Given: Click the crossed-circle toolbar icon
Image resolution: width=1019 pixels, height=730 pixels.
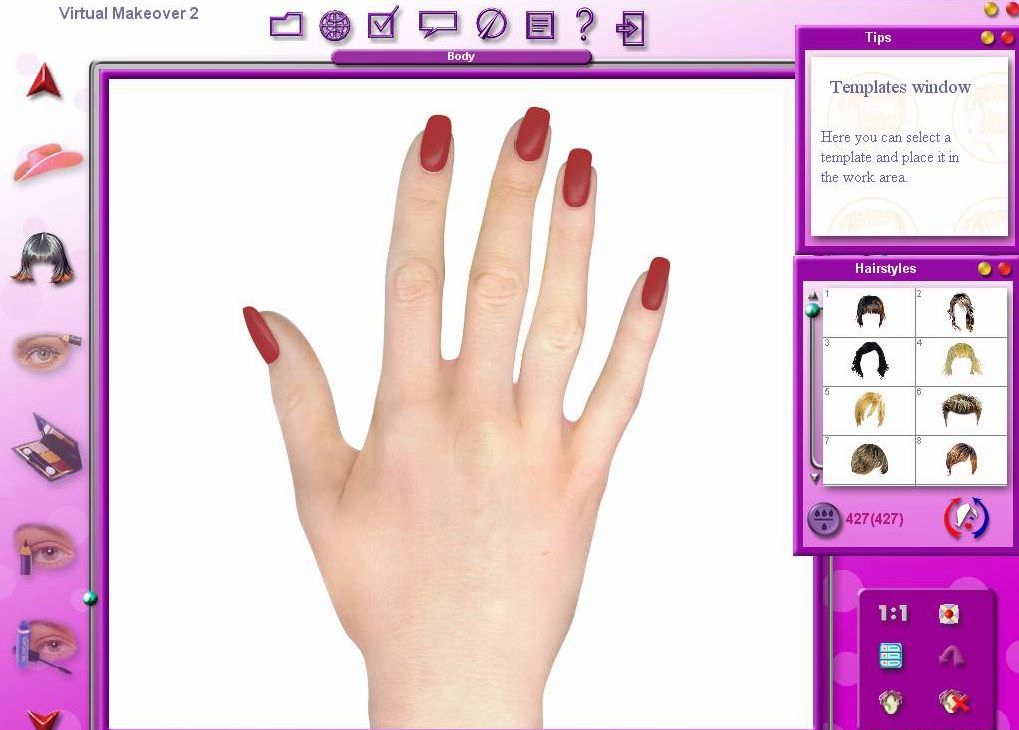Looking at the screenshot, I should pos(491,24).
